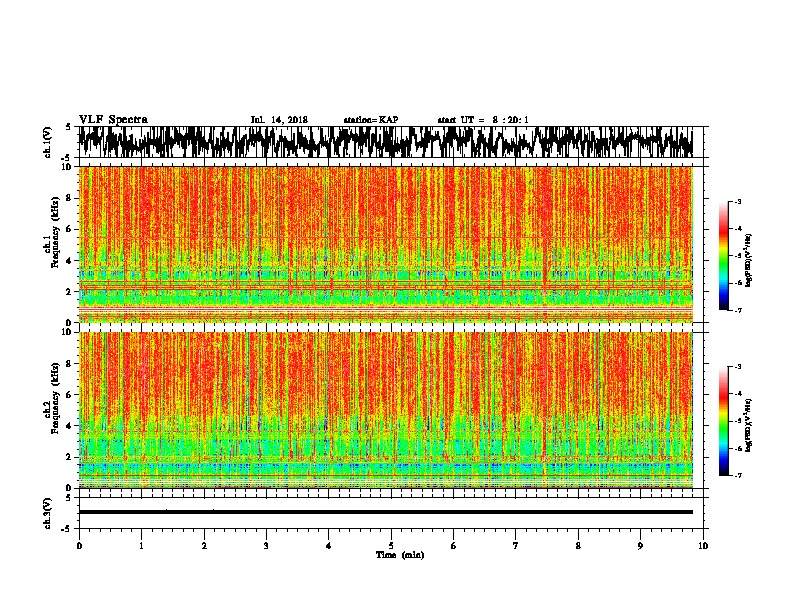The height and width of the screenshot is (612, 792).
Task: Click the "-7" label on ch.2 color bar
Action: tap(737, 475)
